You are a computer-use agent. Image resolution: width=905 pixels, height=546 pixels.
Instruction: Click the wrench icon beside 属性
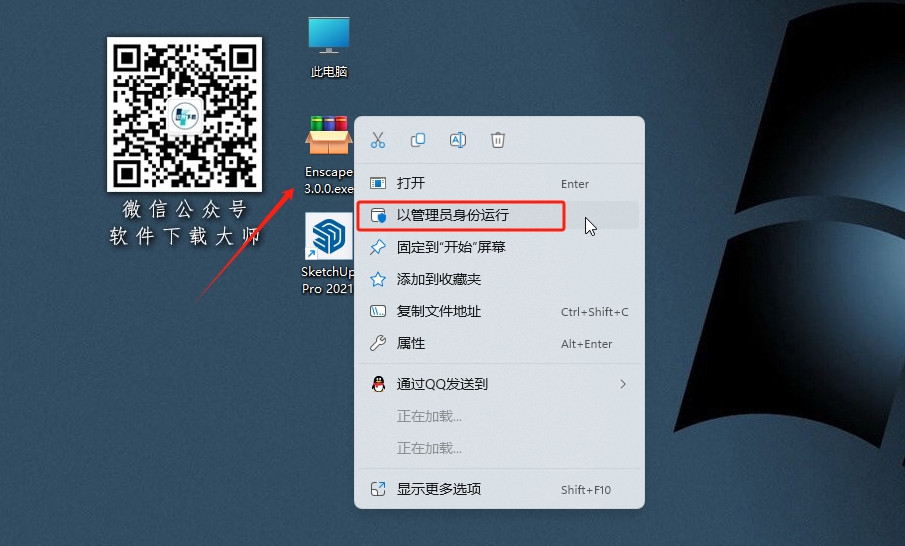click(378, 343)
